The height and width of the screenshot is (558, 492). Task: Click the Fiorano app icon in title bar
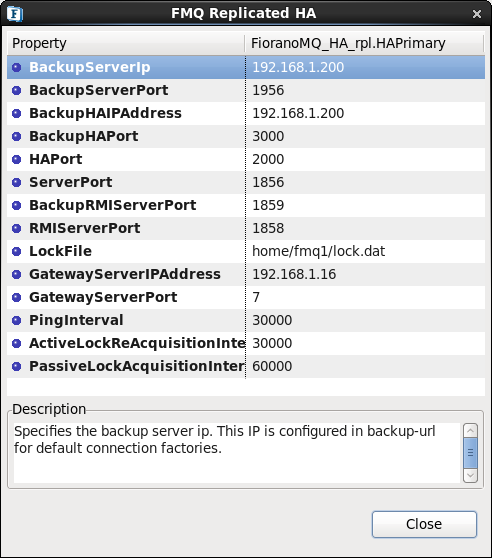click(15, 14)
